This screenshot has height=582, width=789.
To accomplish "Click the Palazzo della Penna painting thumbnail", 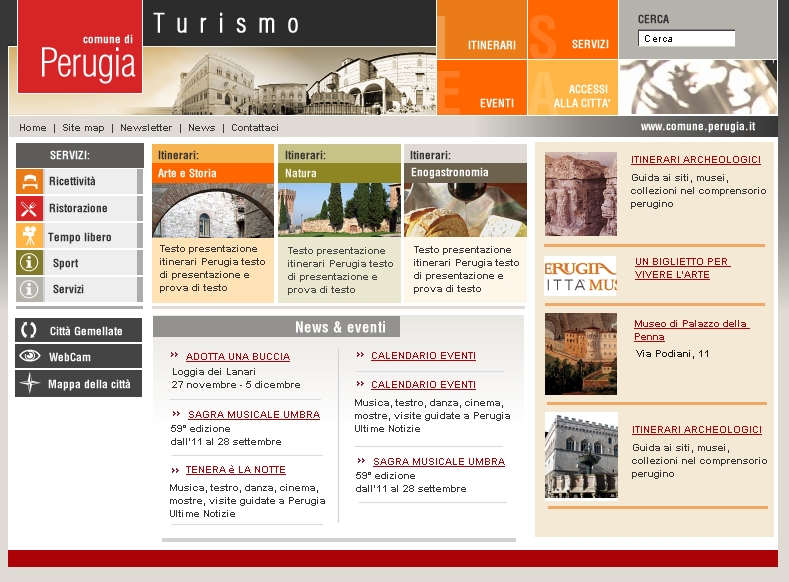I will pos(581,354).
